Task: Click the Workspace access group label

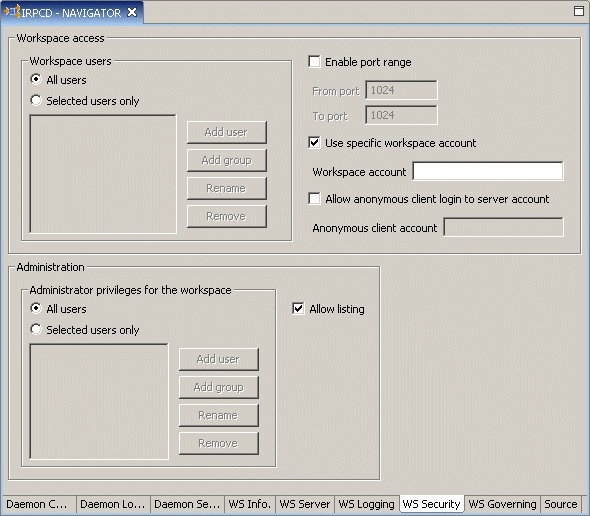Action: pyautogui.click(x=60, y=38)
